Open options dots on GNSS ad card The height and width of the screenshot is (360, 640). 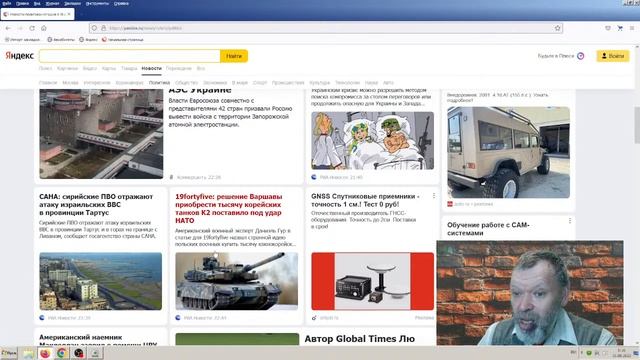pos(434,196)
